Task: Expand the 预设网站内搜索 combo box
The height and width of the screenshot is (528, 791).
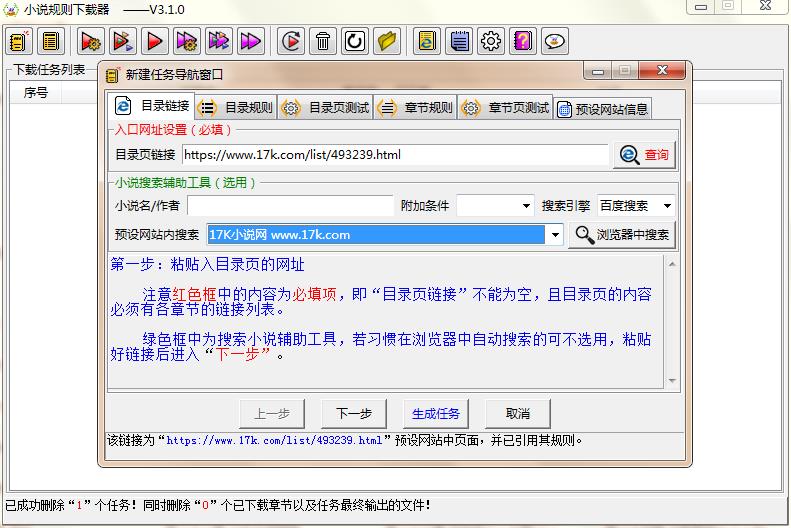Action: pyautogui.click(x=556, y=235)
